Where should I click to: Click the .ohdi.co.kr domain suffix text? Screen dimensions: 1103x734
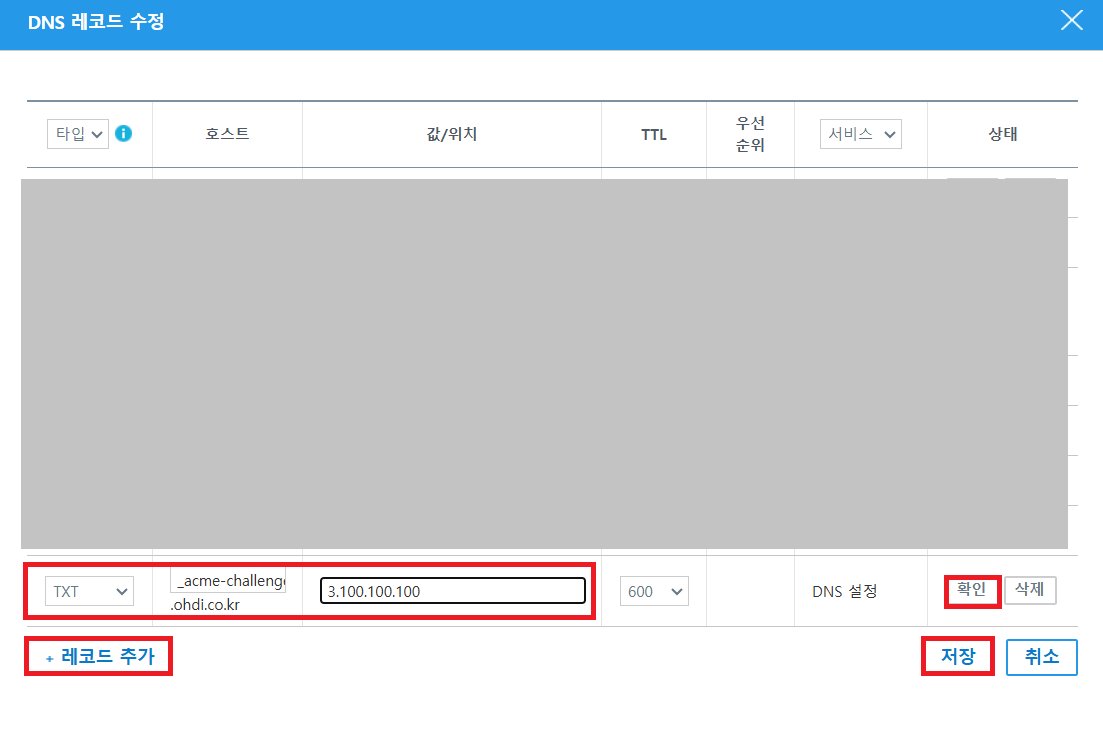tap(205, 605)
